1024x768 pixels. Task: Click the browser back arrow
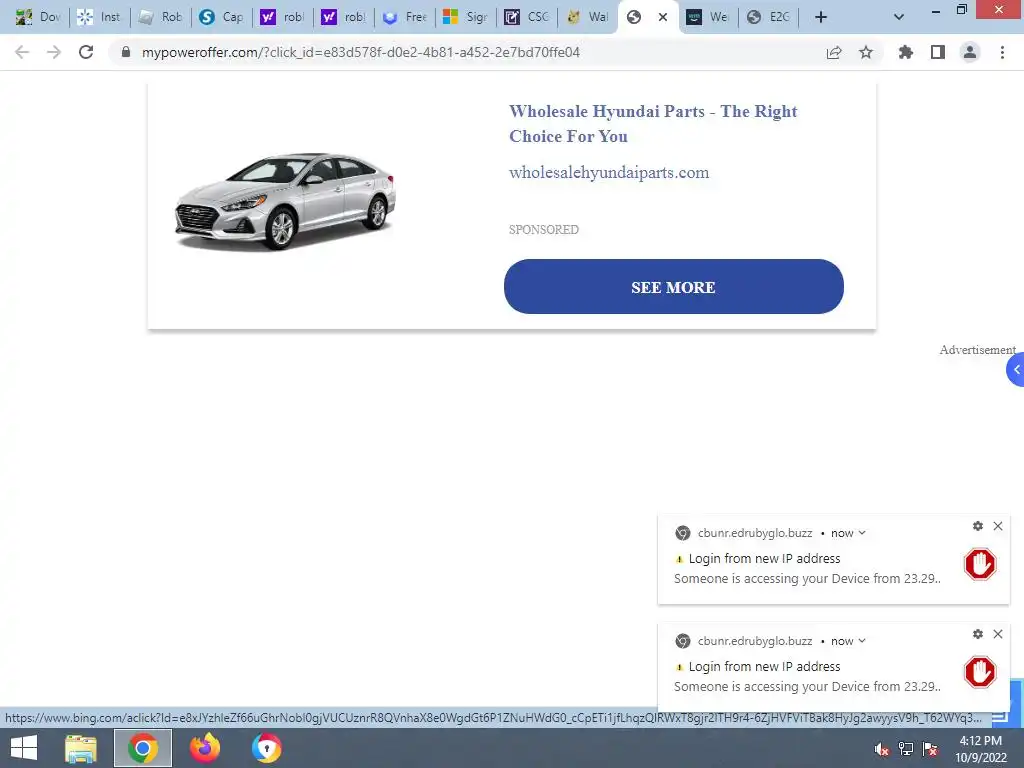click(22, 52)
